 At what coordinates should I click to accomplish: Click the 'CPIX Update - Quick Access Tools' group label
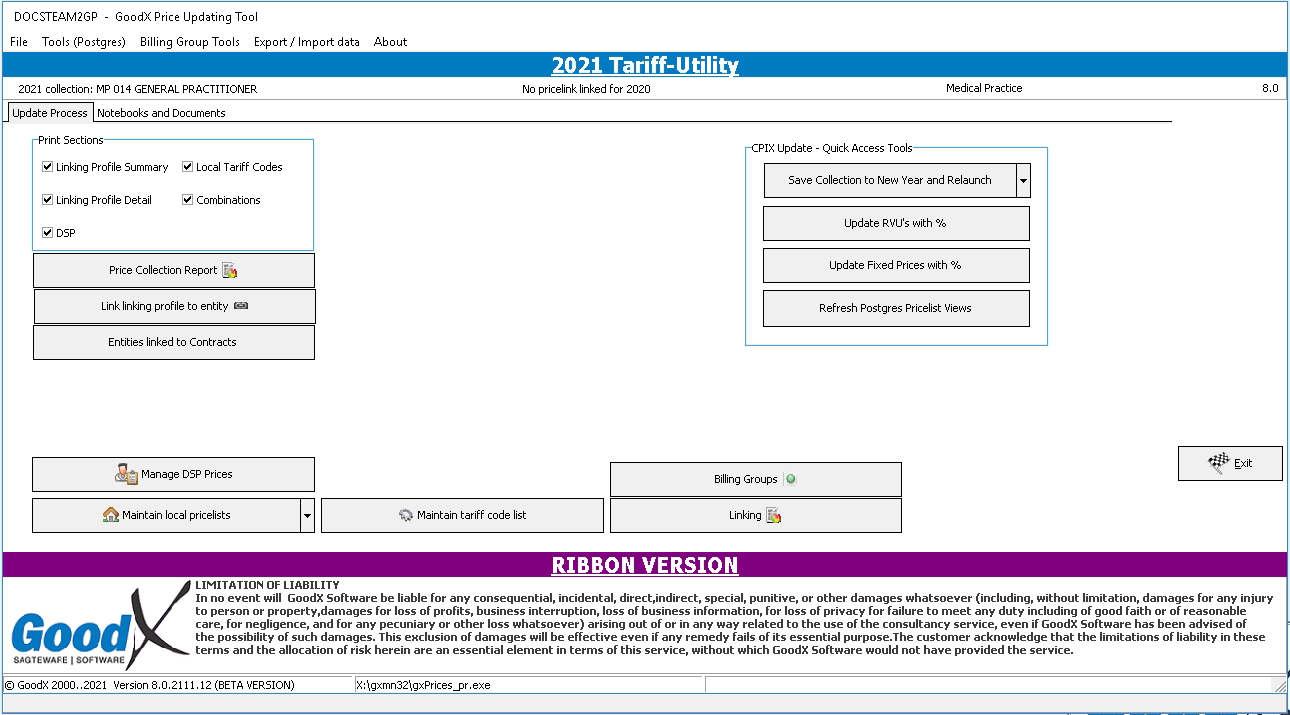coord(832,148)
